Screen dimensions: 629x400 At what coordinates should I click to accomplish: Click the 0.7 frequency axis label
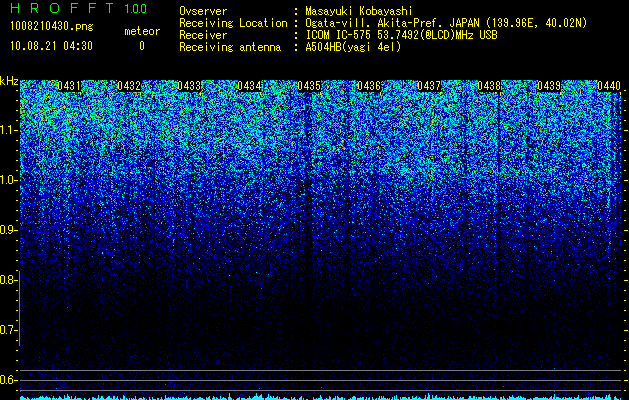pos(7,330)
